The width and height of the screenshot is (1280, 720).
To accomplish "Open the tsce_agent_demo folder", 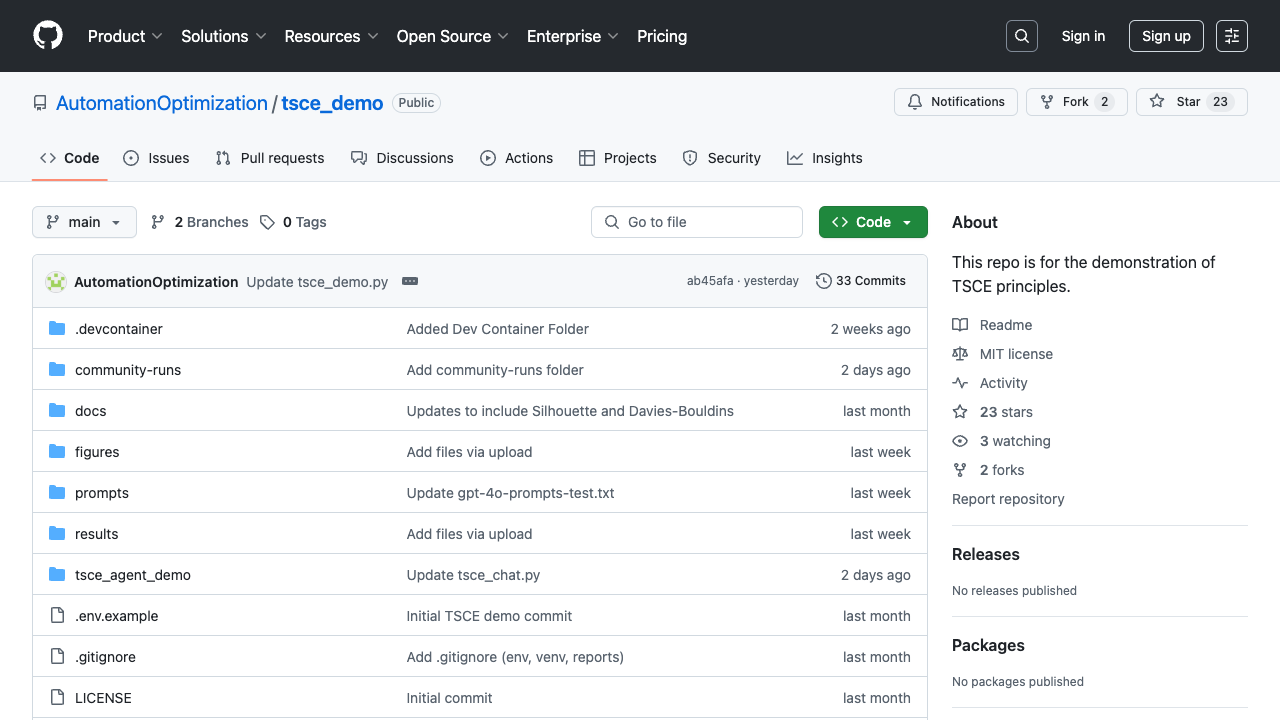I will (x=133, y=575).
